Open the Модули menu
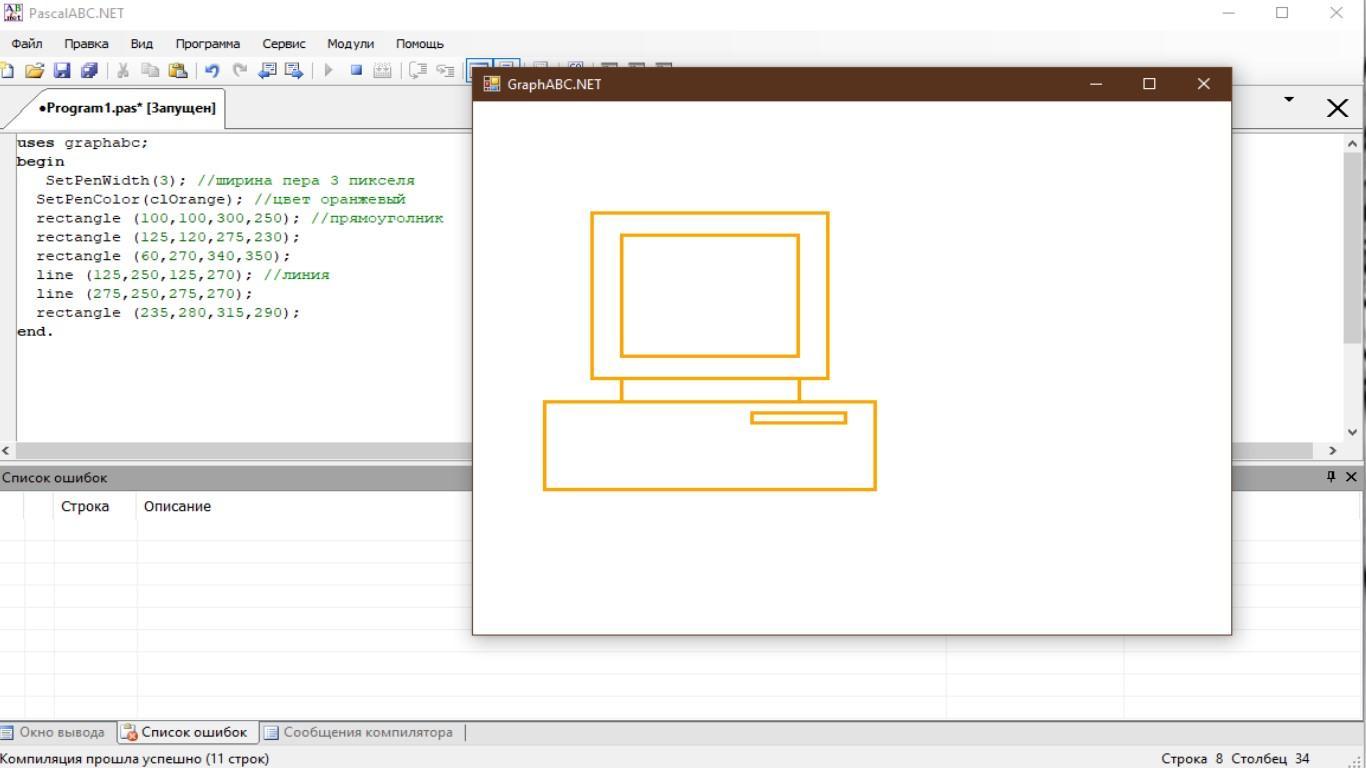The width and height of the screenshot is (1366, 768). 350,44
